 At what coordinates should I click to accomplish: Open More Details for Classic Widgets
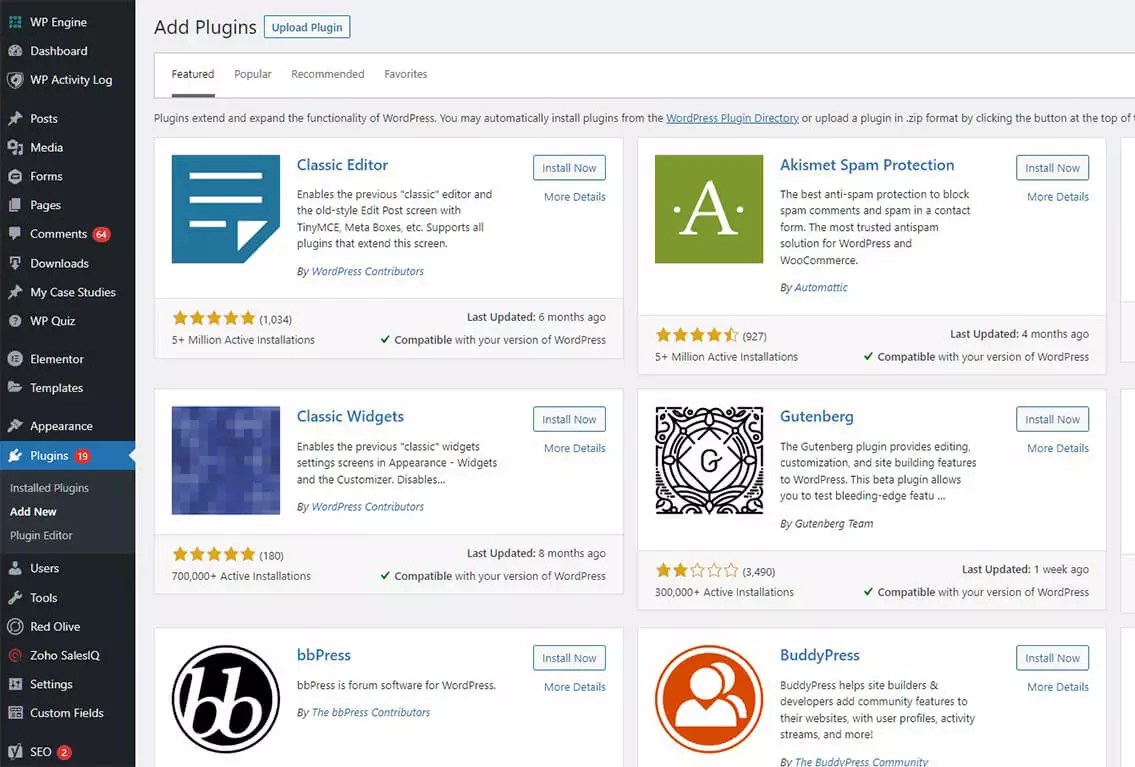(575, 449)
